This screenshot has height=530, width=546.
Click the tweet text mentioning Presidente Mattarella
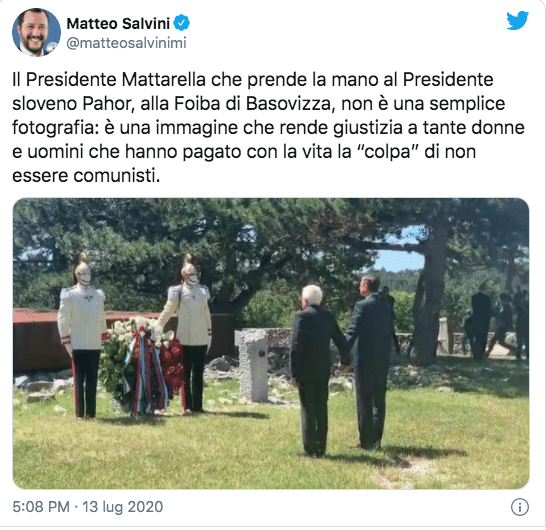pos(268,127)
